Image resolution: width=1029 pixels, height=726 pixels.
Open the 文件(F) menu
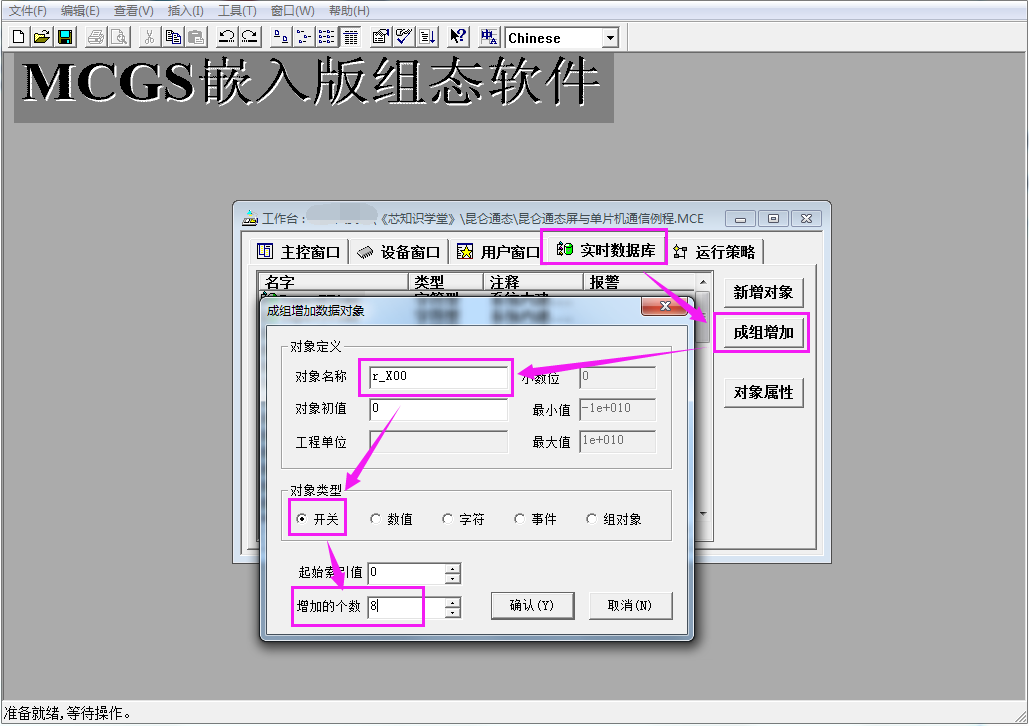click(28, 11)
